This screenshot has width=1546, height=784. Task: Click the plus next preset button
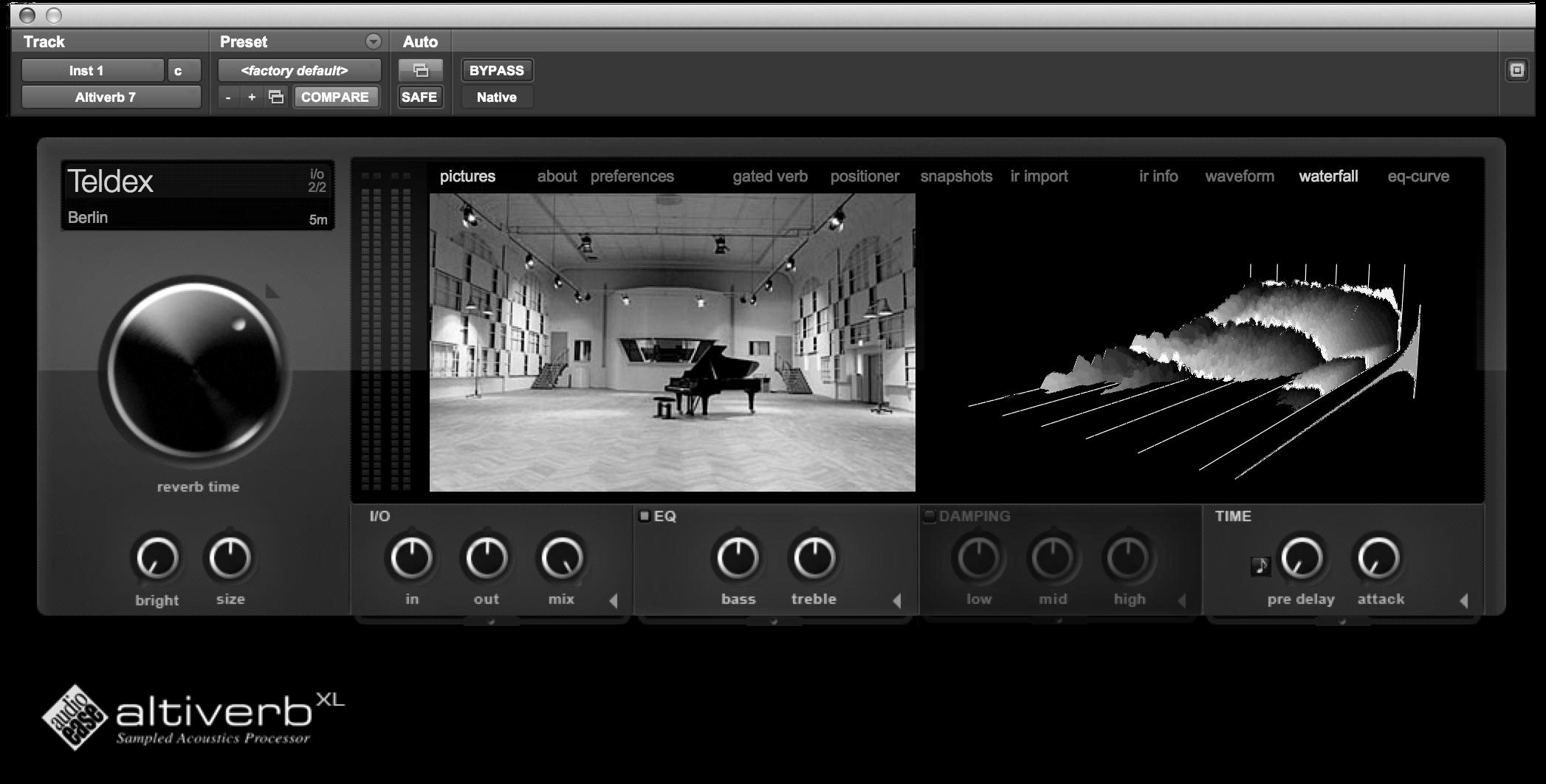252,97
